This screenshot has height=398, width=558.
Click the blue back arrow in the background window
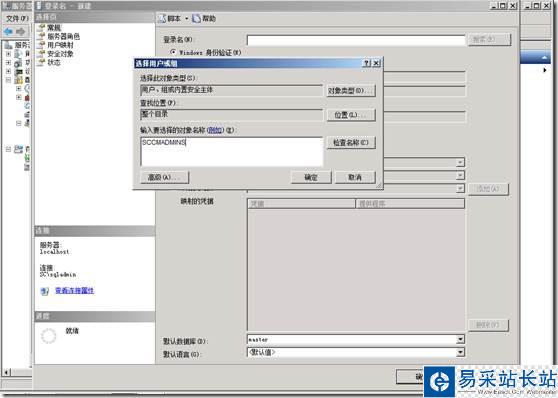8,31
